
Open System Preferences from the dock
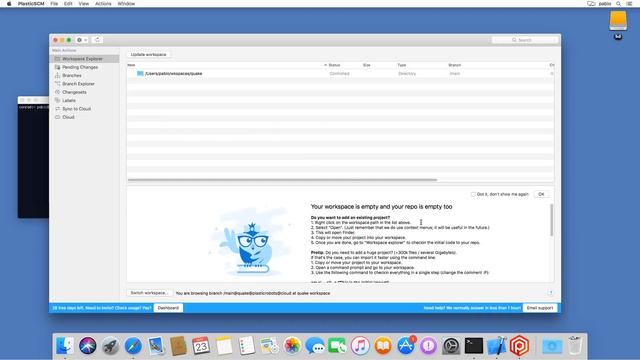(451, 346)
